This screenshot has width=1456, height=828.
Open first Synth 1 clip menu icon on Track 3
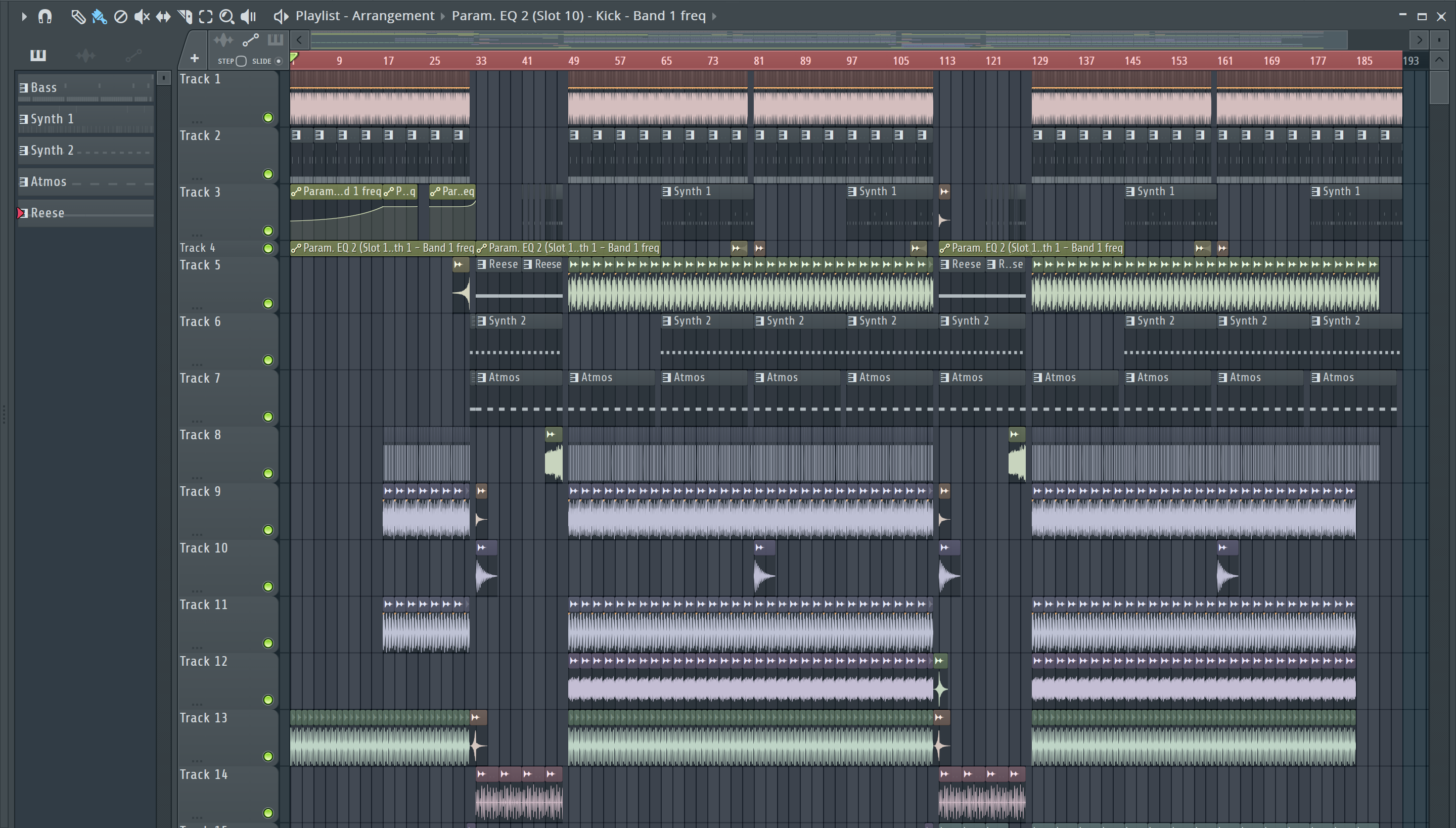pos(666,192)
